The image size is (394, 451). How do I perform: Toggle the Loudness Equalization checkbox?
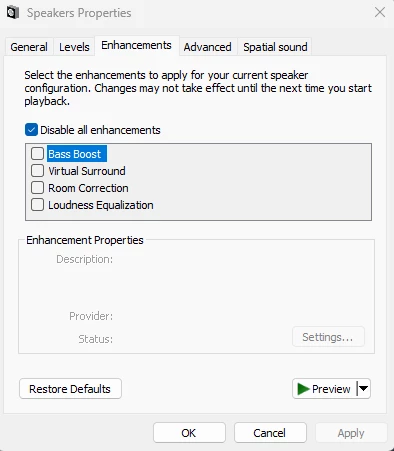(37, 205)
